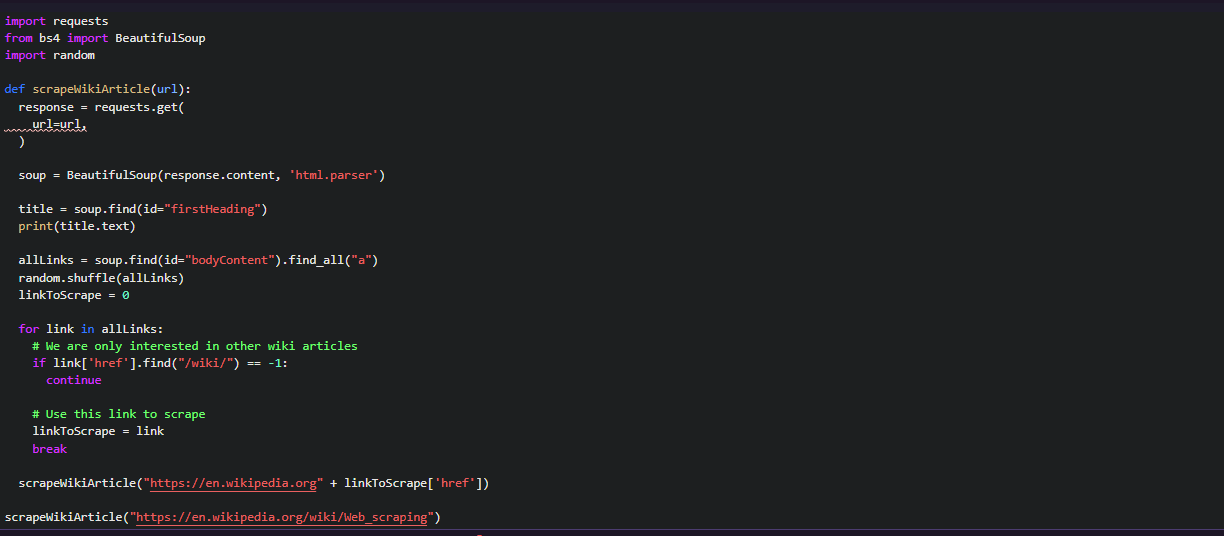This screenshot has height=536, width=1224.
Task: Open the "https://en.wikipedia.org/wiki/Web_scraping" link
Action: [281, 517]
